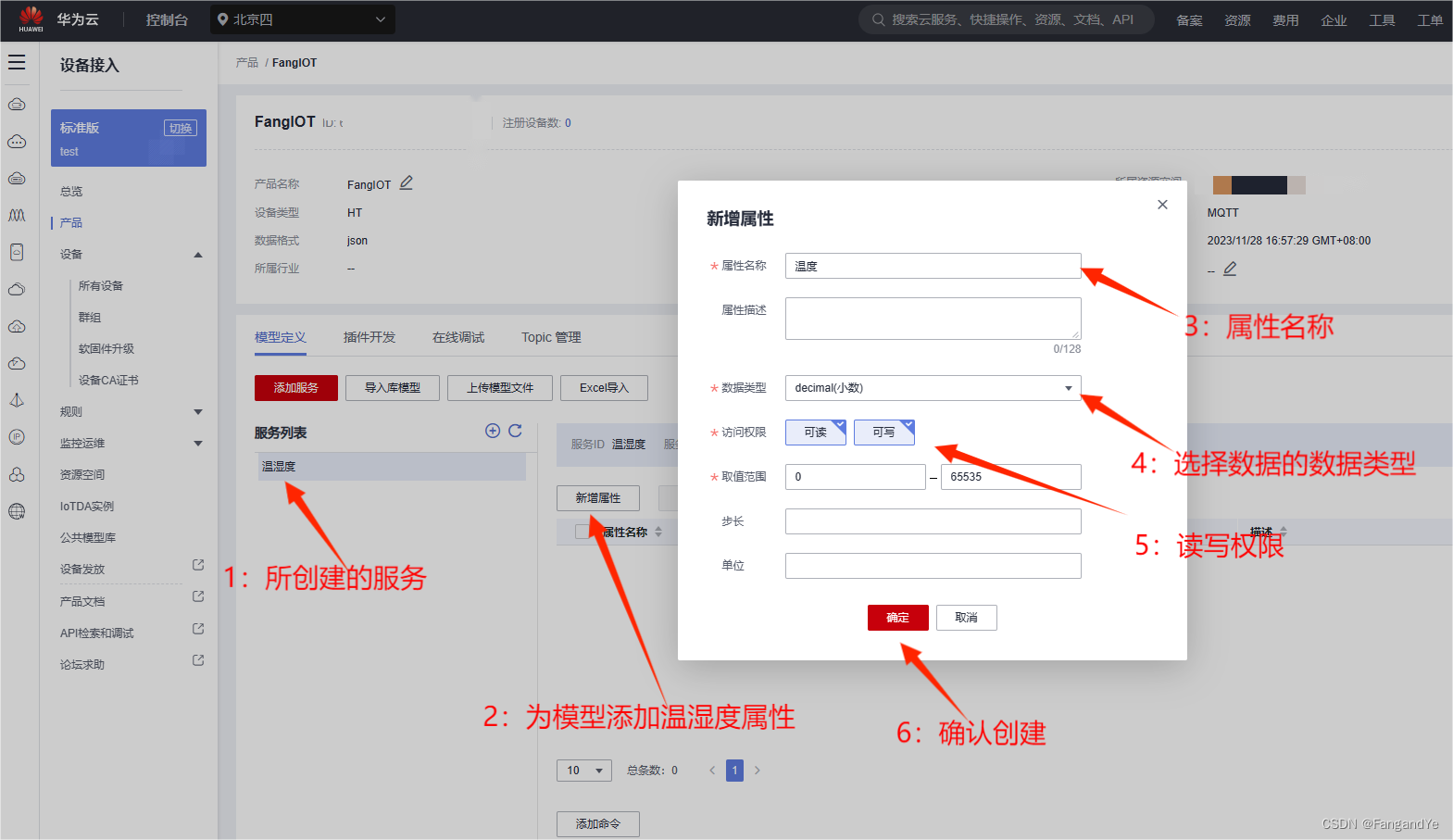Click 产品 breadcrumb link
This screenshot has height=840, width=1453.
pos(247,63)
